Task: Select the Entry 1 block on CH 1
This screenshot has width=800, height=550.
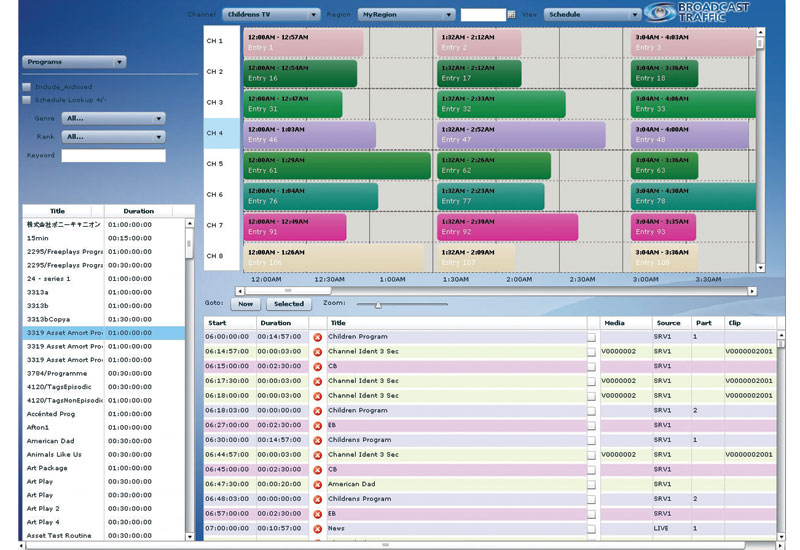Action: click(304, 42)
